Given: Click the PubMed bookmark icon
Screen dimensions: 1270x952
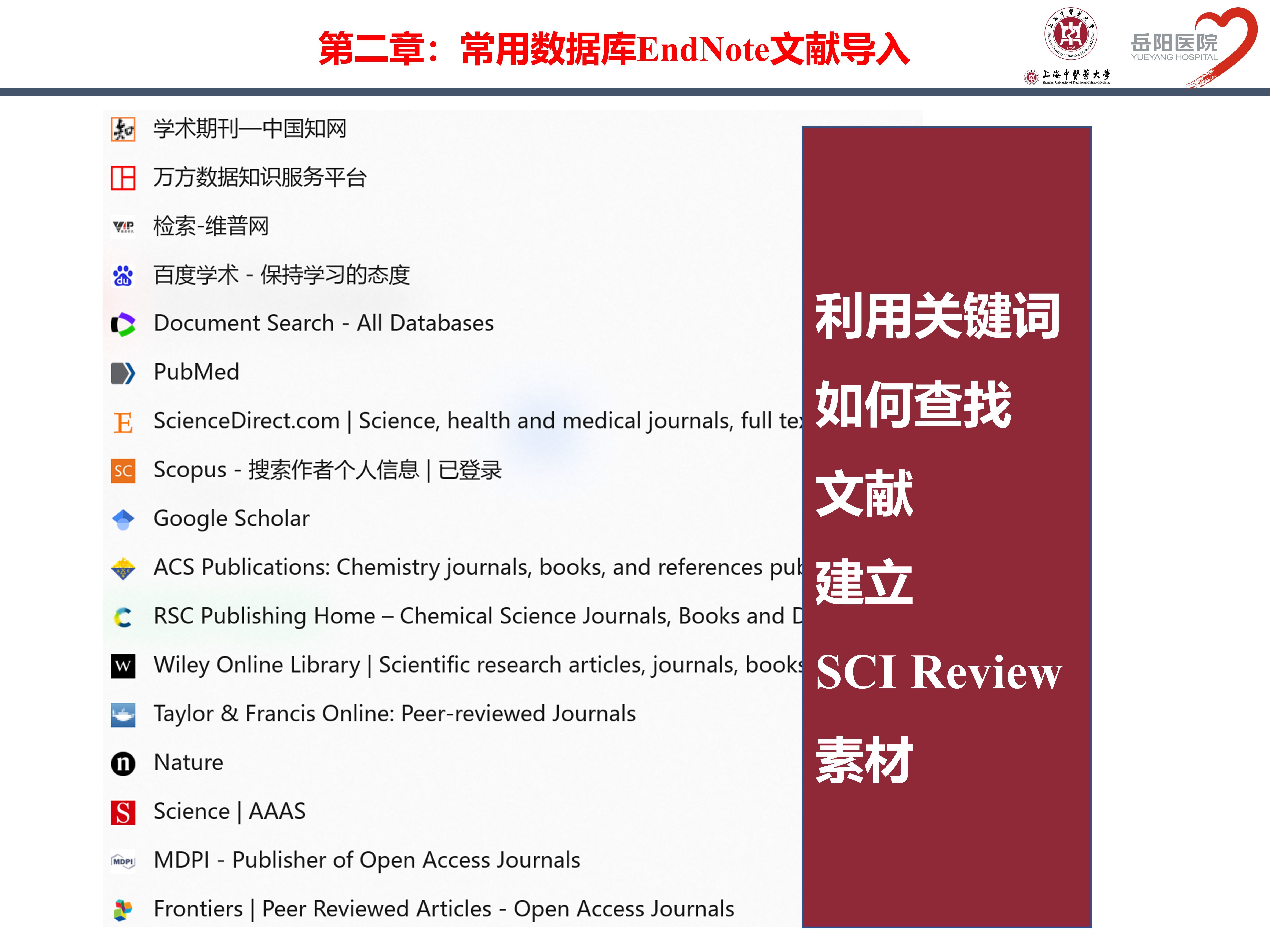Looking at the screenshot, I should point(123,373).
